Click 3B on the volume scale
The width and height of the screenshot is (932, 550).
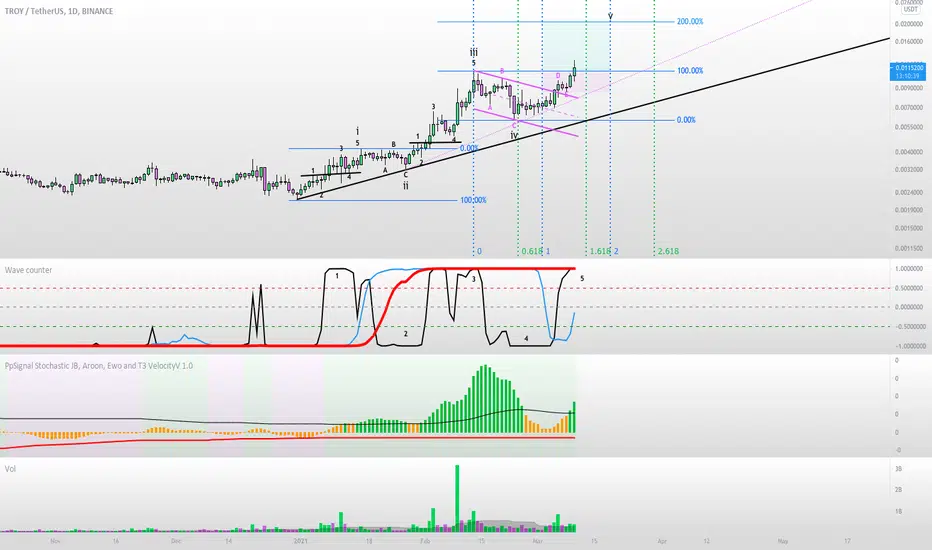pyautogui.click(x=898, y=469)
